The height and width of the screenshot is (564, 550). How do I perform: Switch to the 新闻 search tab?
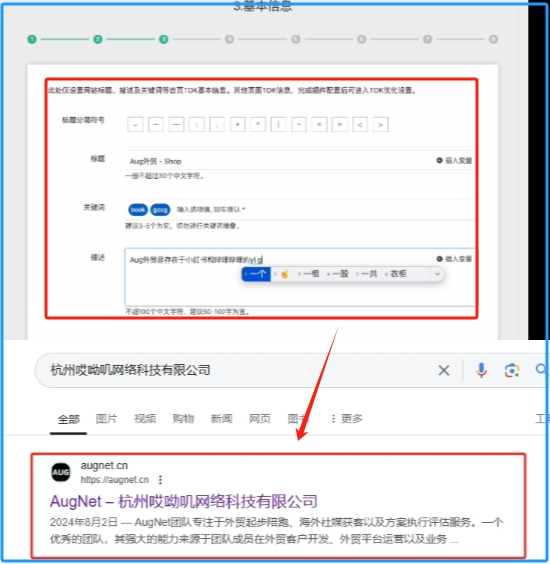[221, 419]
